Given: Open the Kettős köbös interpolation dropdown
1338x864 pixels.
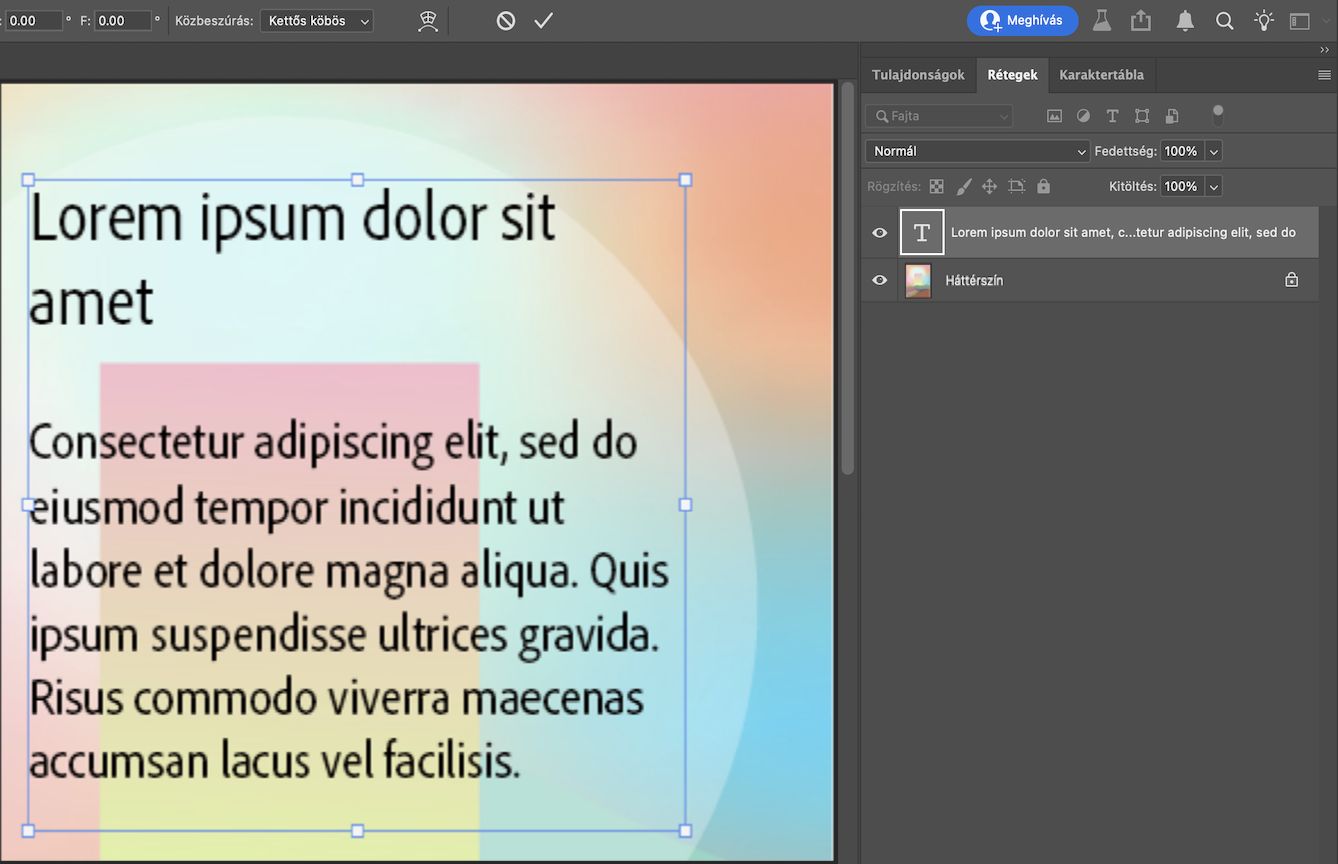Looking at the screenshot, I should click(315, 19).
